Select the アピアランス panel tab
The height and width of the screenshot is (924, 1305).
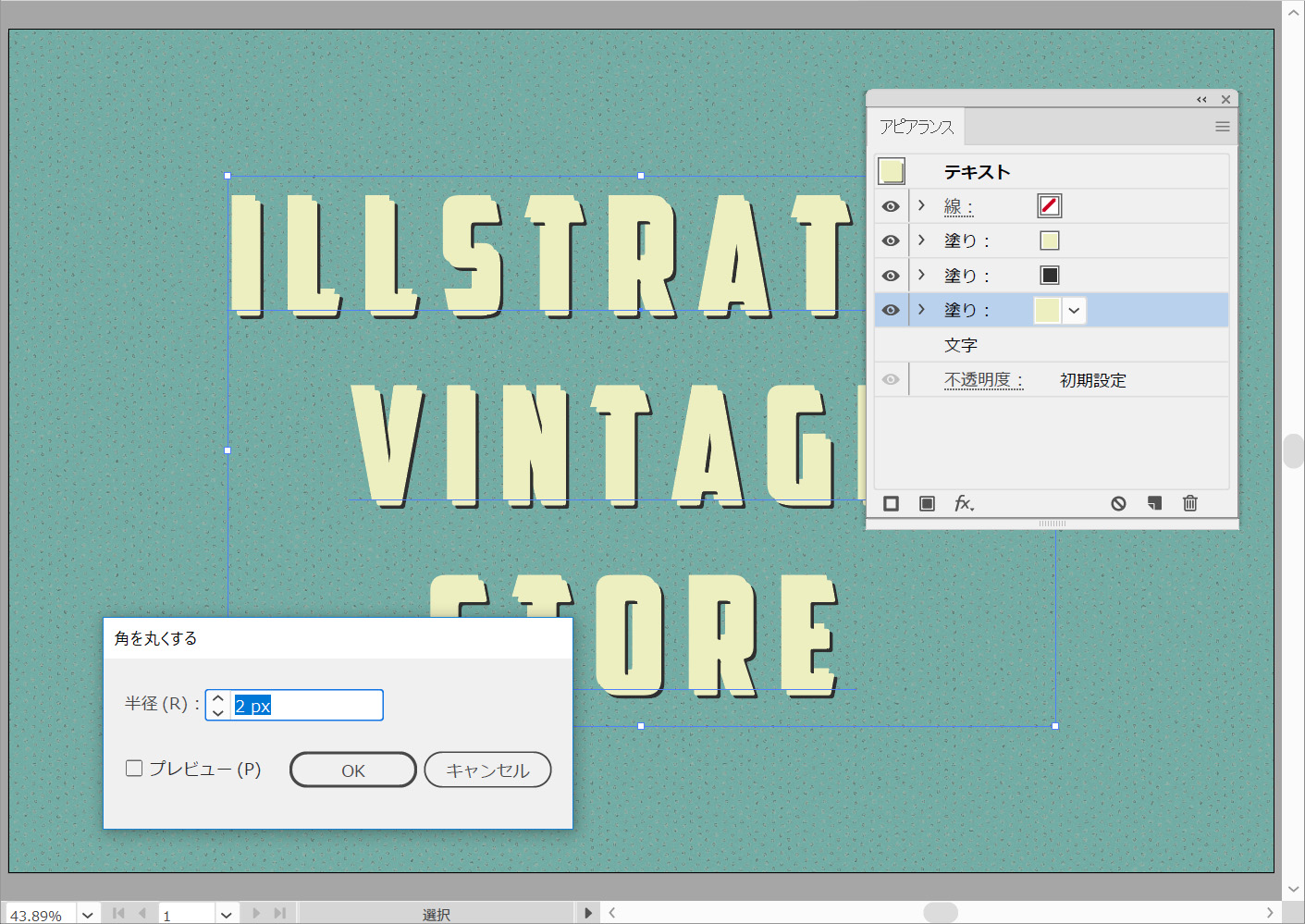917,127
